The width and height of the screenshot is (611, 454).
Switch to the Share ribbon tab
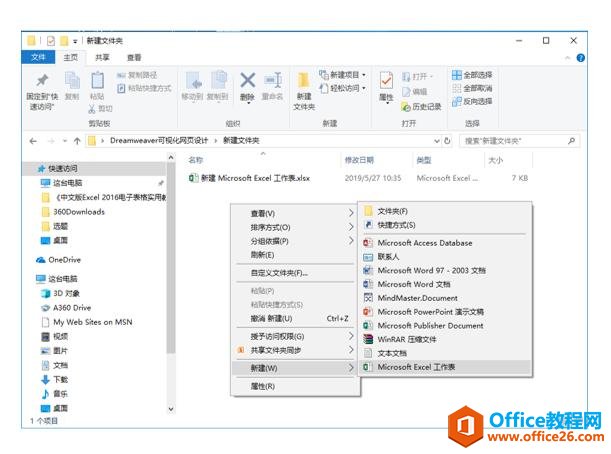coord(102,58)
